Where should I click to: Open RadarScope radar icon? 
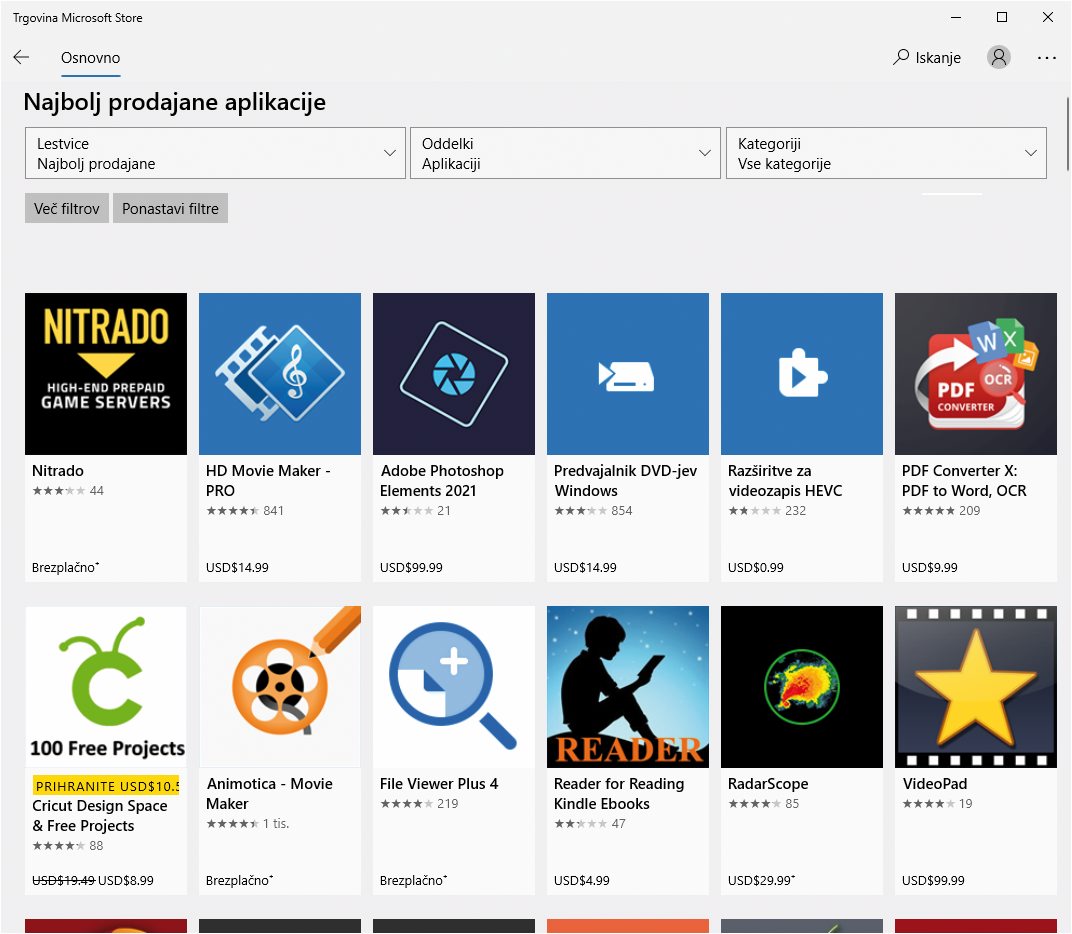pyautogui.click(x=802, y=686)
